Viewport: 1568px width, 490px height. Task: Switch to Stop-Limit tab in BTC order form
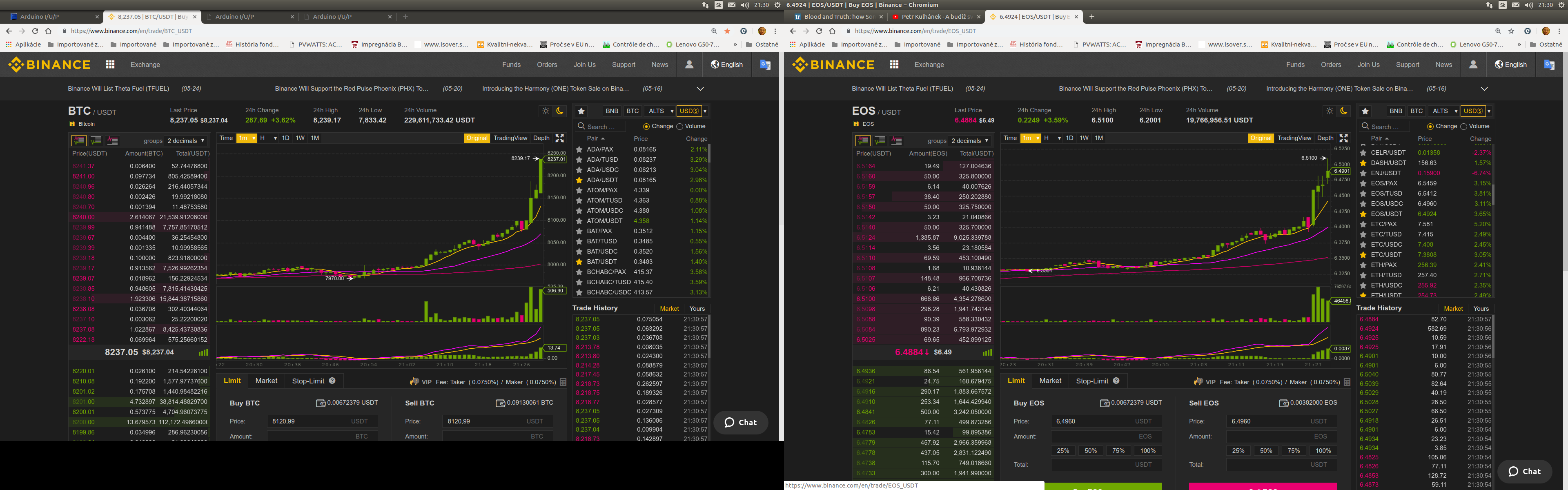[308, 381]
